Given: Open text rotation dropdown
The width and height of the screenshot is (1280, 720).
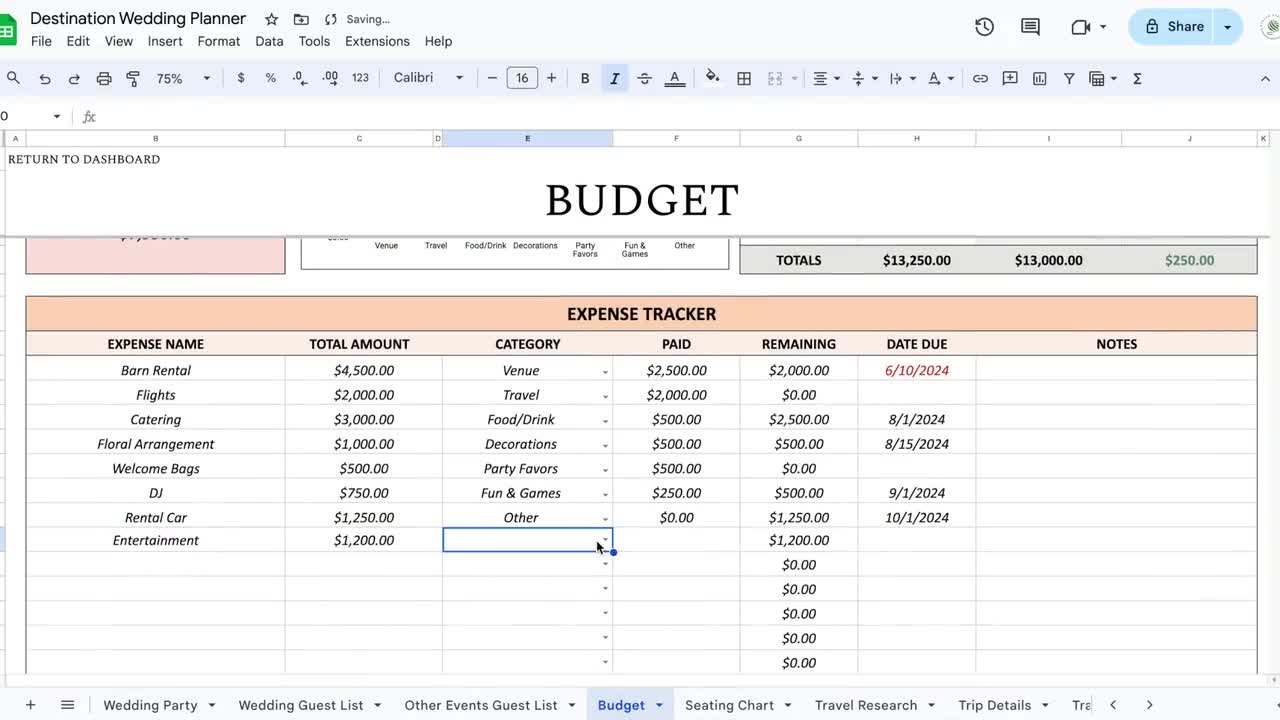Looking at the screenshot, I should [940, 78].
